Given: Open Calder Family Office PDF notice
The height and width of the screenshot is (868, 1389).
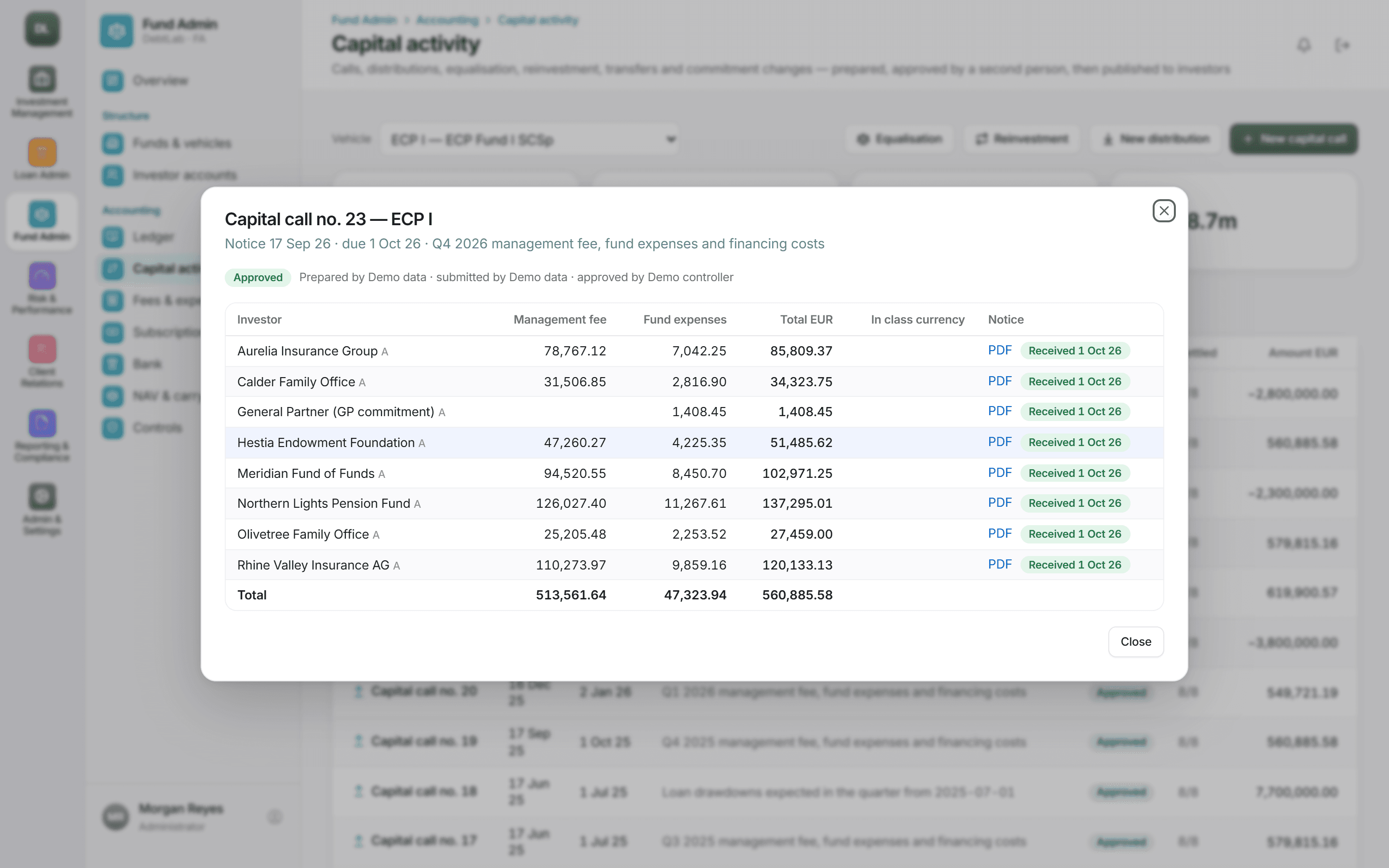Looking at the screenshot, I should tap(999, 381).
